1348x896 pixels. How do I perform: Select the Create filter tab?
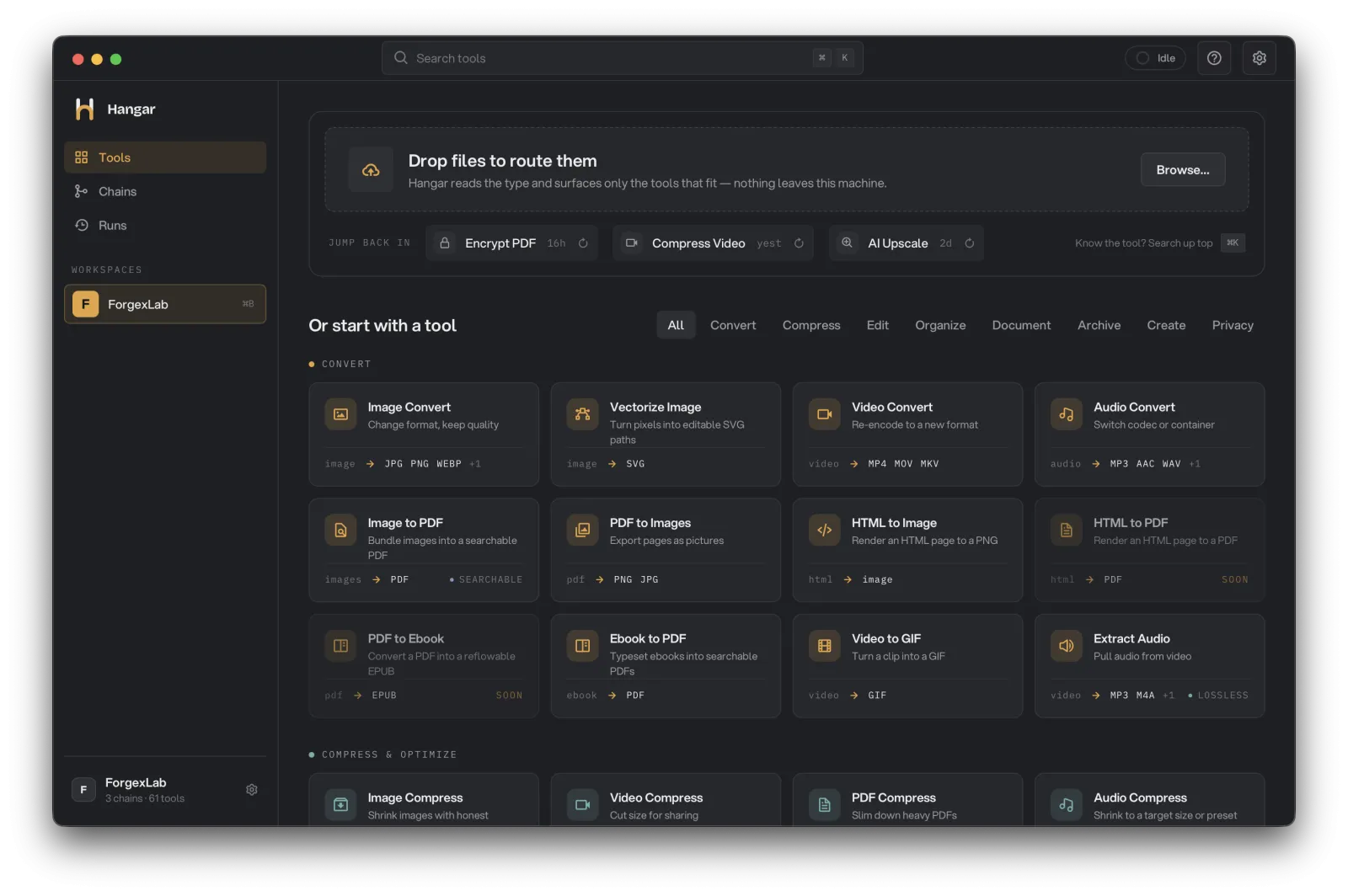1166,325
